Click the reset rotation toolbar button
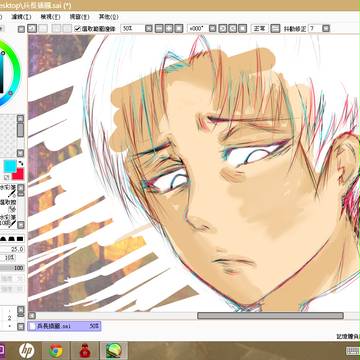This screenshot has width=360, height=360. click(242, 29)
